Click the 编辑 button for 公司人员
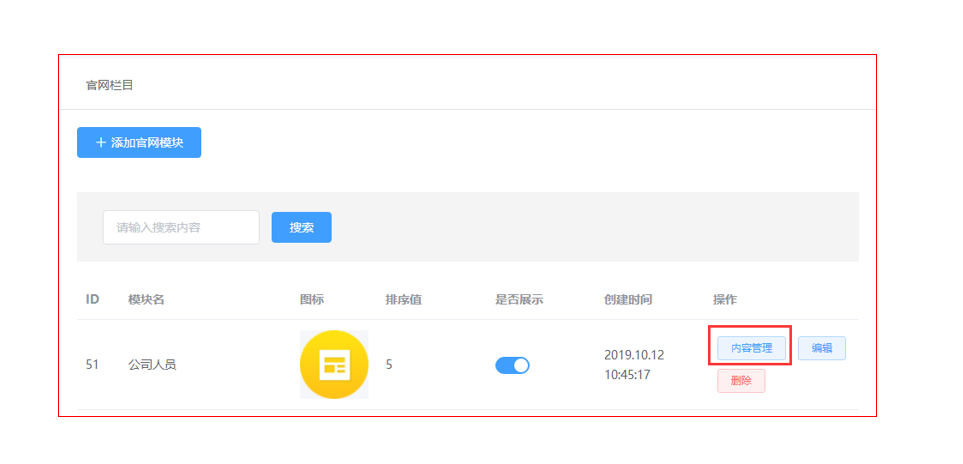The image size is (963, 464). pyautogui.click(x=822, y=348)
